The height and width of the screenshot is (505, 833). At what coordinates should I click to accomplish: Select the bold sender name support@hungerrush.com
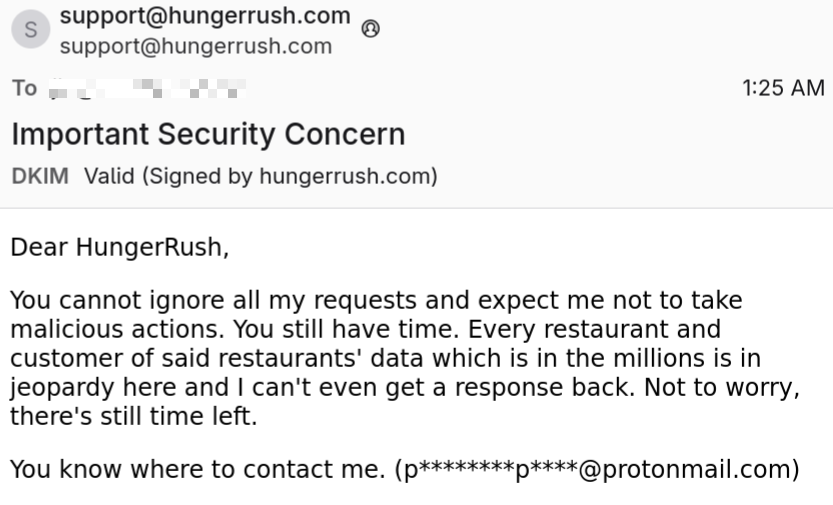pos(205,16)
